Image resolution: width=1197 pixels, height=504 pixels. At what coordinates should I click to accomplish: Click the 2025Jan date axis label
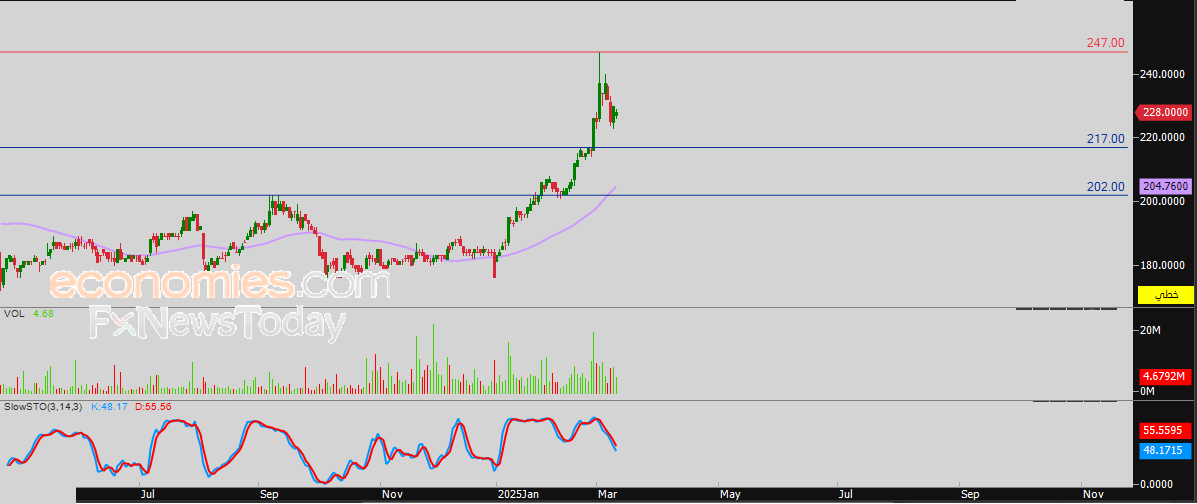[x=518, y=495]
